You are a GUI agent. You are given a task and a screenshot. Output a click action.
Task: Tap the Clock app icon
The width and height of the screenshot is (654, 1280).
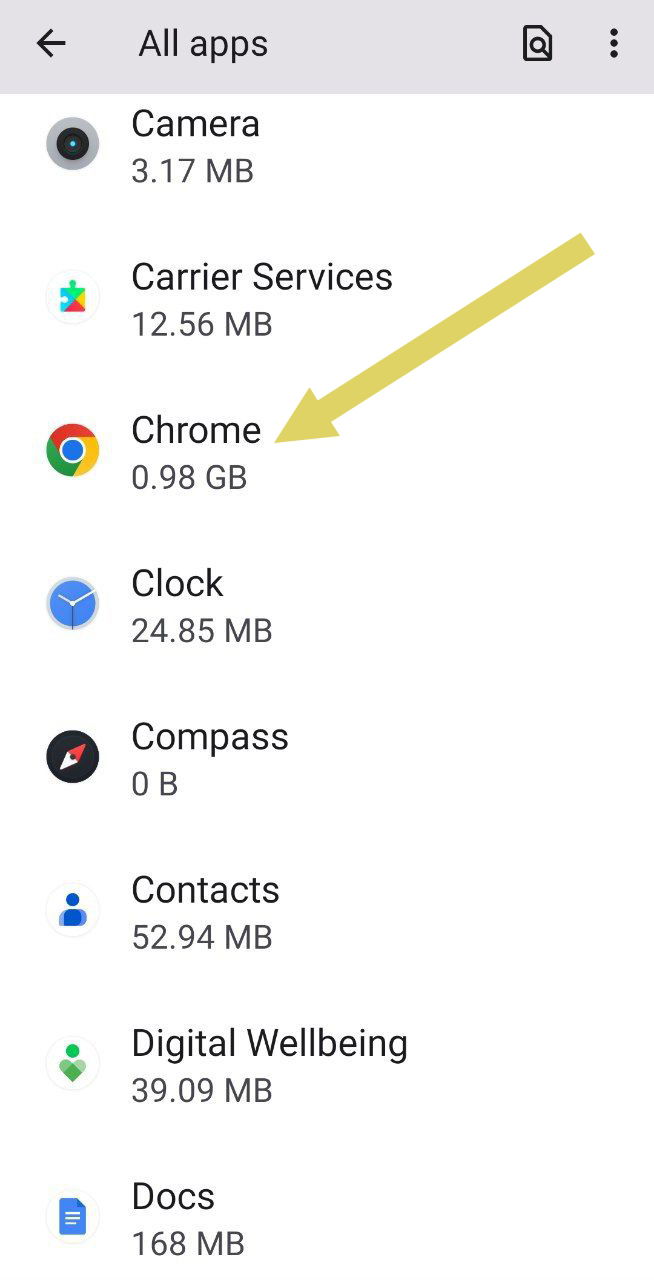72,603
